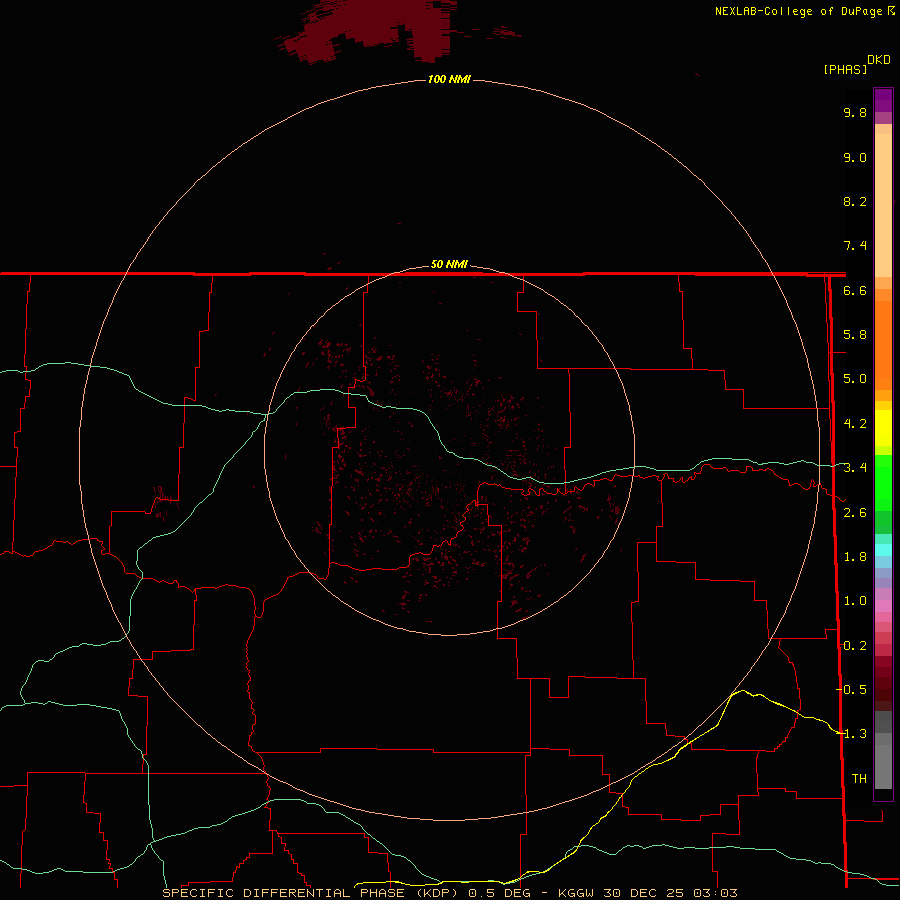Click the DKD legend title
This screenshot has height=900, width=900.
tap(879, 60)
